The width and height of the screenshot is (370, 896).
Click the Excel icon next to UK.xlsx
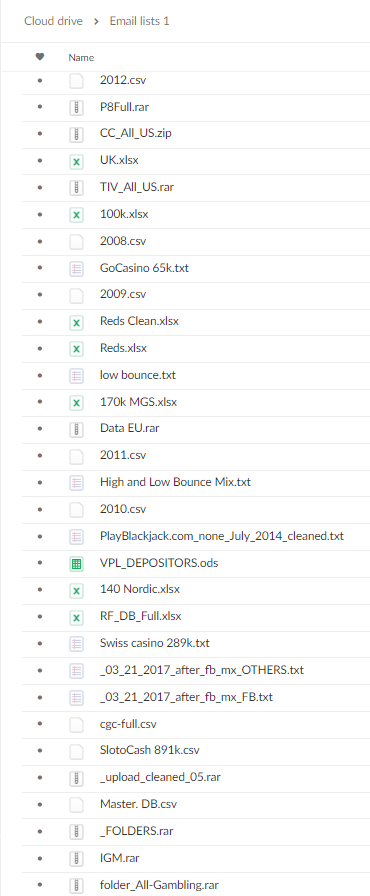(x=76, y=161)
